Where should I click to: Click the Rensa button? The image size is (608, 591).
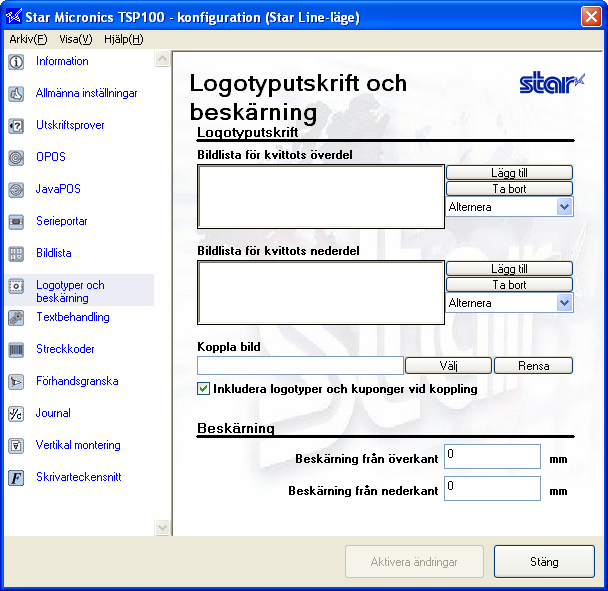533,365
